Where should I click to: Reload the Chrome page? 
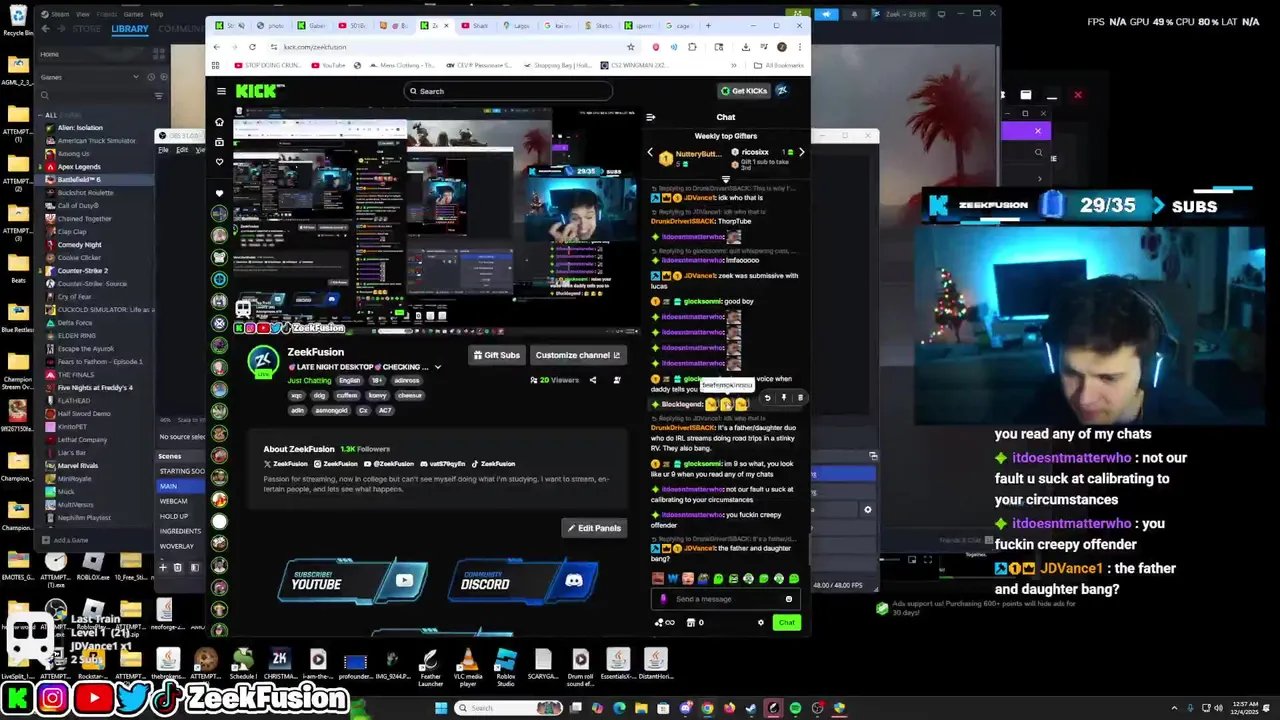point(252,47)
